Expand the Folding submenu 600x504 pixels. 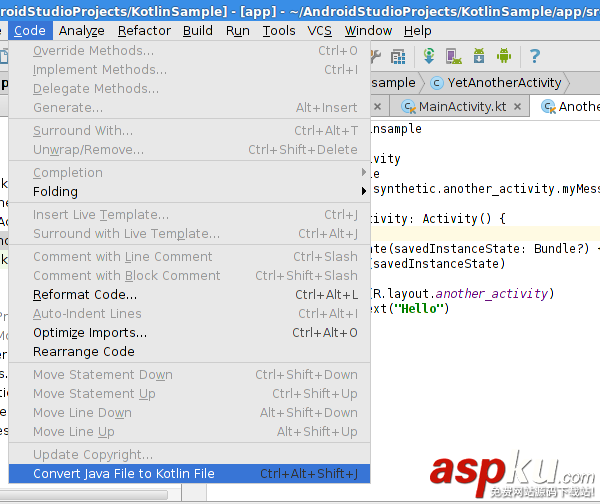tap(189, 191)
